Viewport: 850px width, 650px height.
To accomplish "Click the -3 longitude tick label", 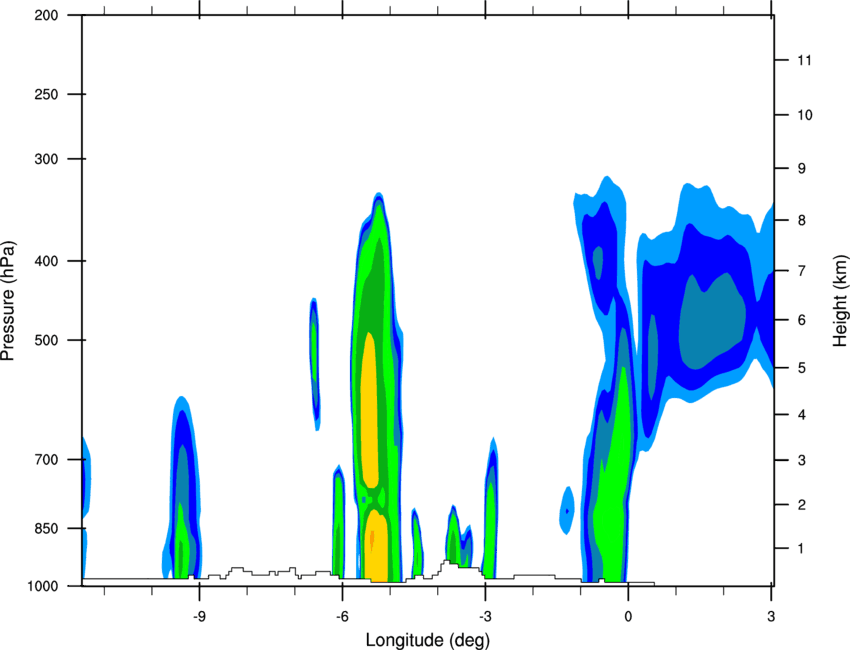I will [485, 616].
